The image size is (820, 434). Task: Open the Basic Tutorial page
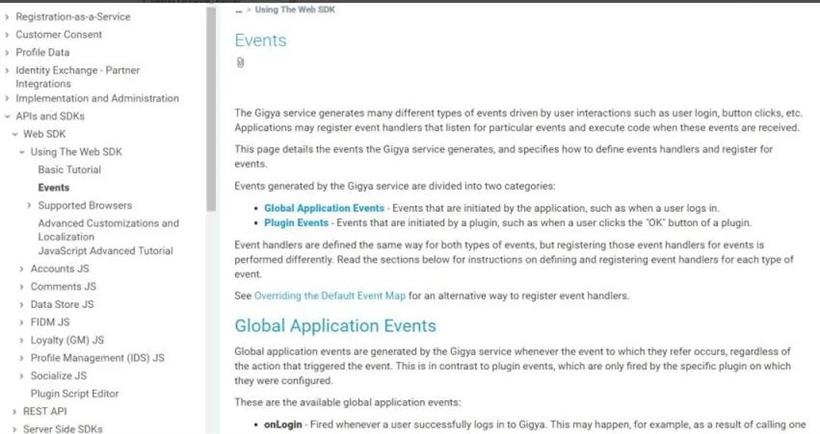point(70,169)
